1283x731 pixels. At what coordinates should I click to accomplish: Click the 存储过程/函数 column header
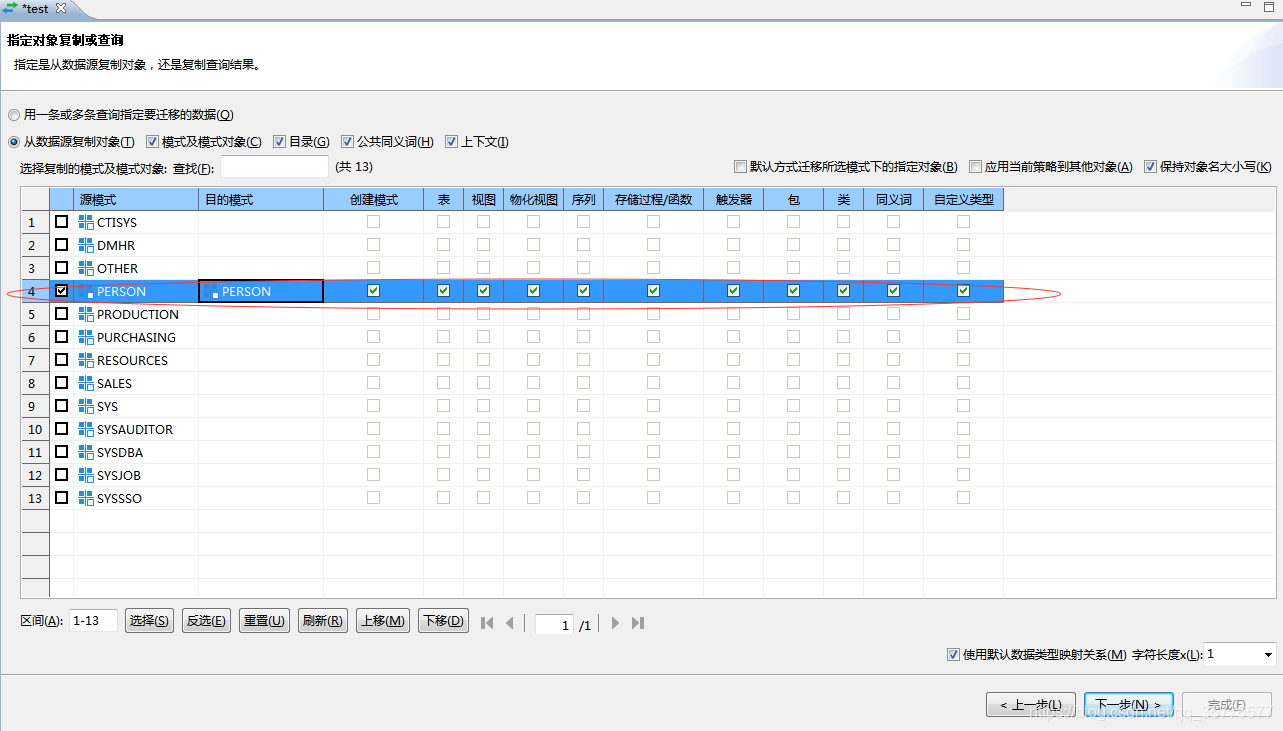click(x=653, y=199)
